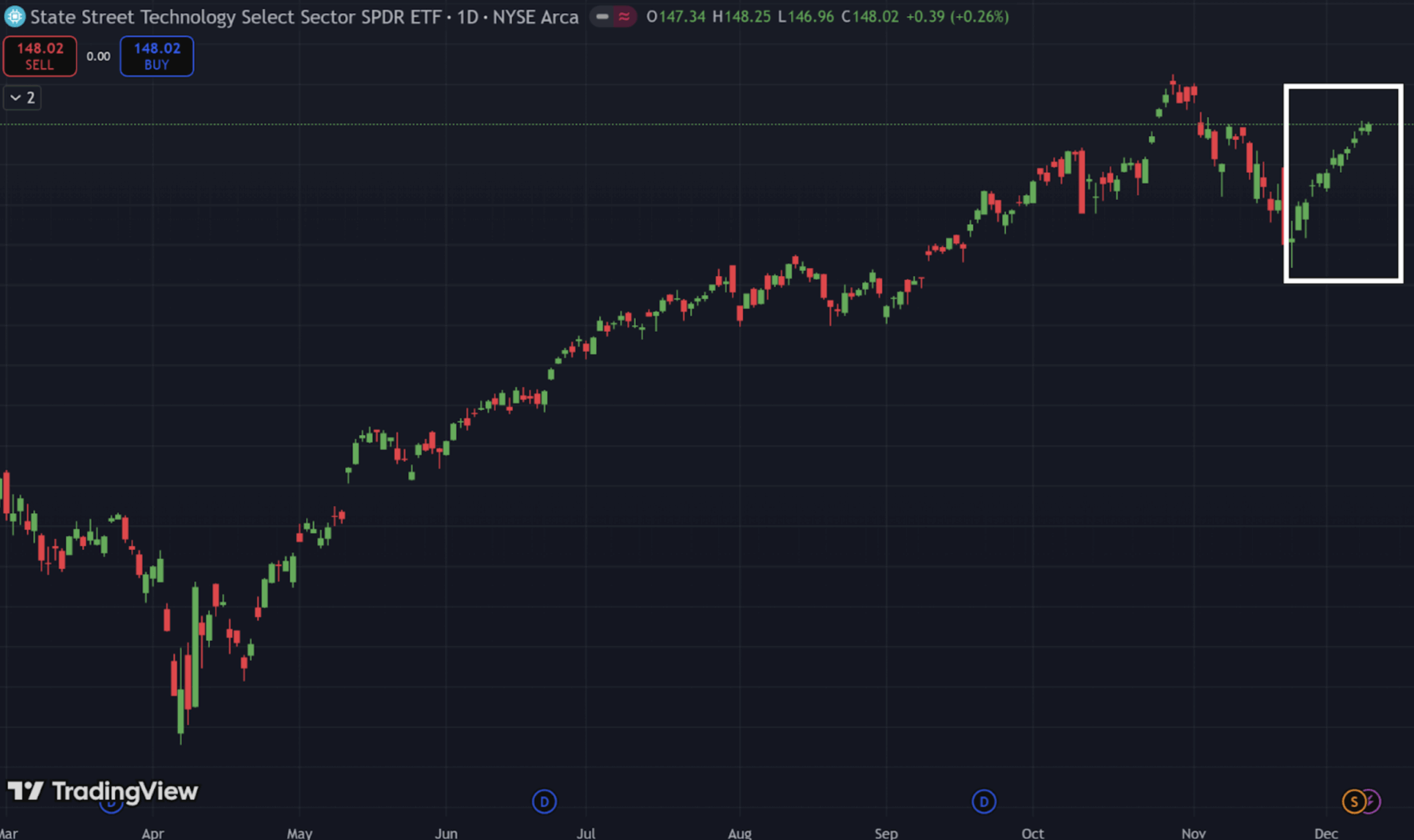Click the dividend marker below July
1414x840 pixels.
point(544,802)
